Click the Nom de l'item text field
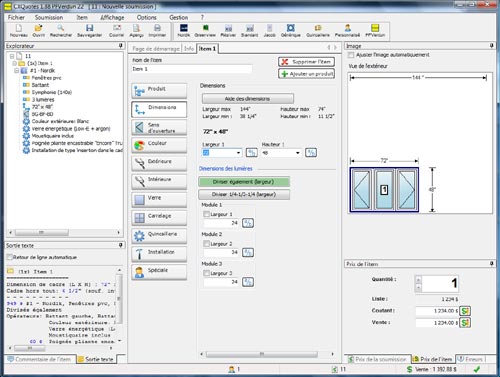The height and width of the screenshot is (377, 500). click(192, 69)
